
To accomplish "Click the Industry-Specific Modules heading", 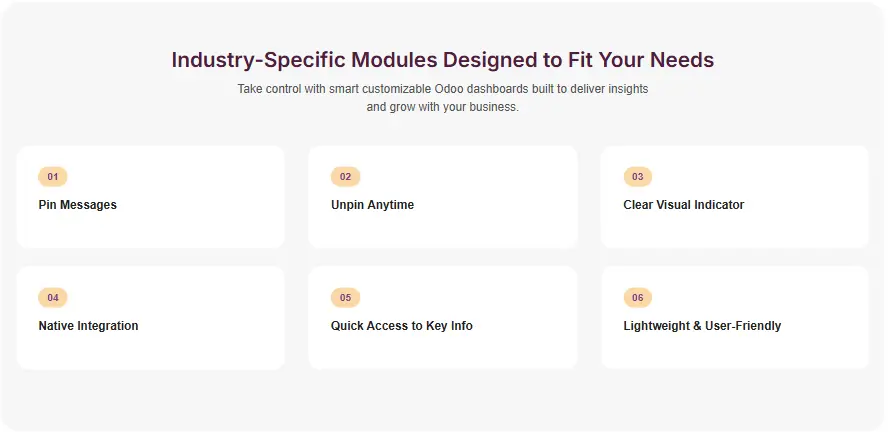I will 442,60.
